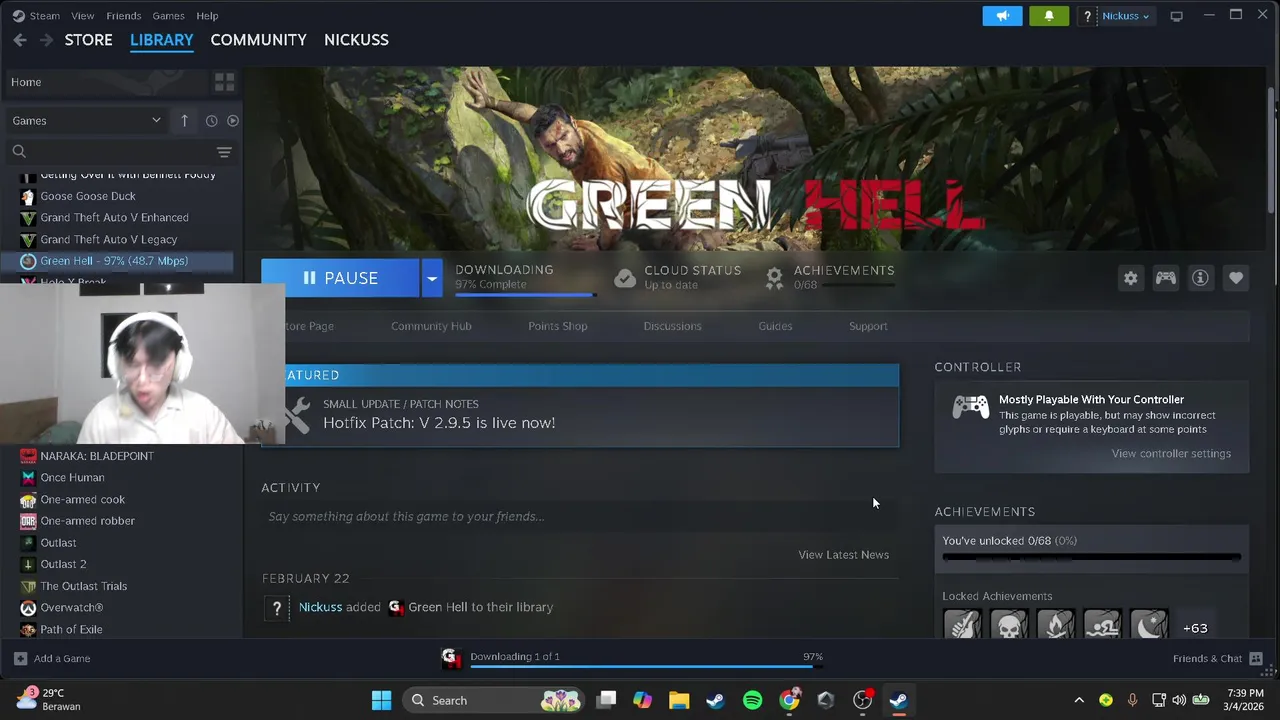Image resolution: width=1280 pixels, height=720 pixels.
Task: Open Green Hell manage settings gear
Action: tap(1130, 279)
